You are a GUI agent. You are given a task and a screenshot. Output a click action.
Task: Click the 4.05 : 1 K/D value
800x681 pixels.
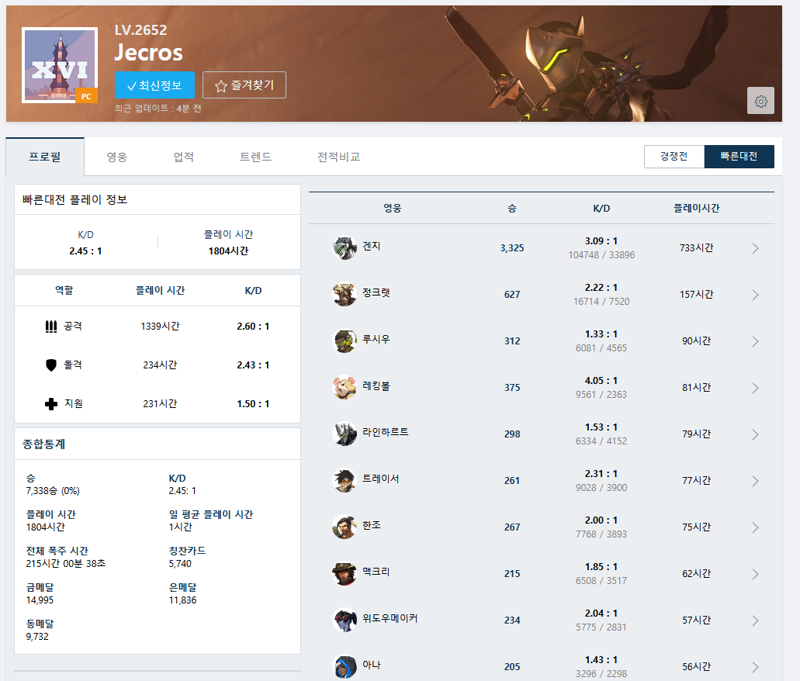pos(602,381)
